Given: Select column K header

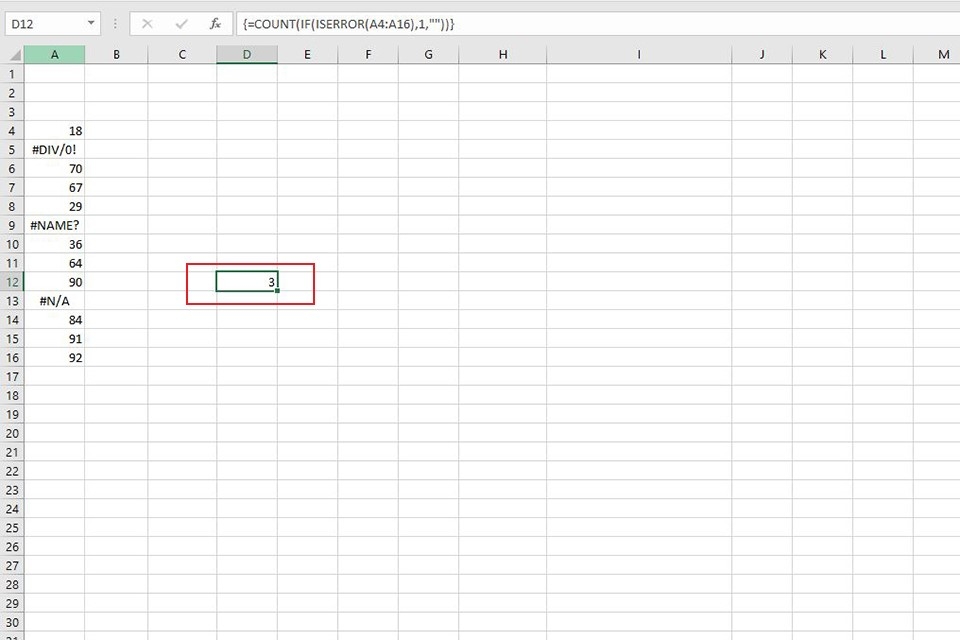Looking at the screenshot, I should (822, 55).
